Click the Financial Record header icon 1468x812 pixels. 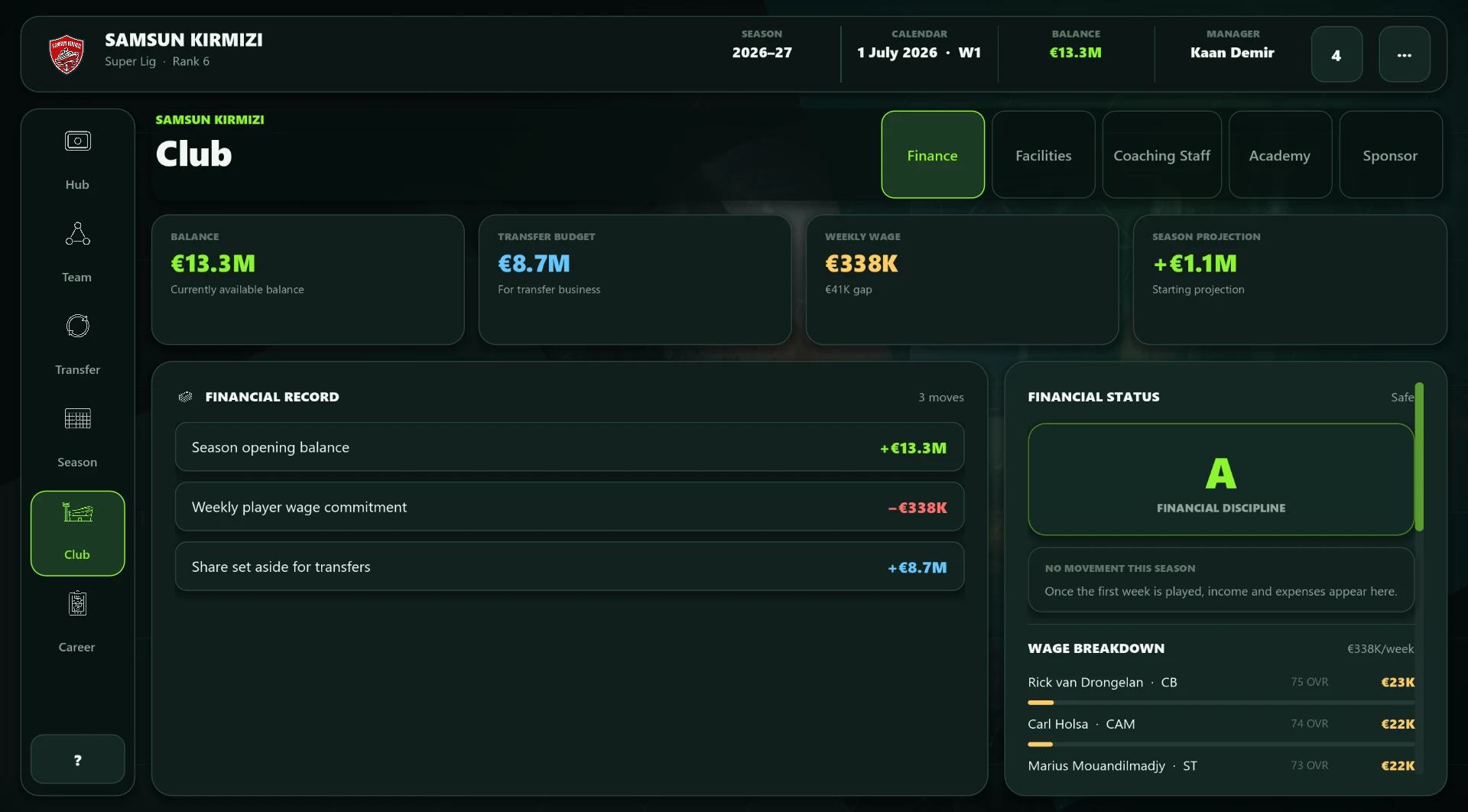pos(185,397)
